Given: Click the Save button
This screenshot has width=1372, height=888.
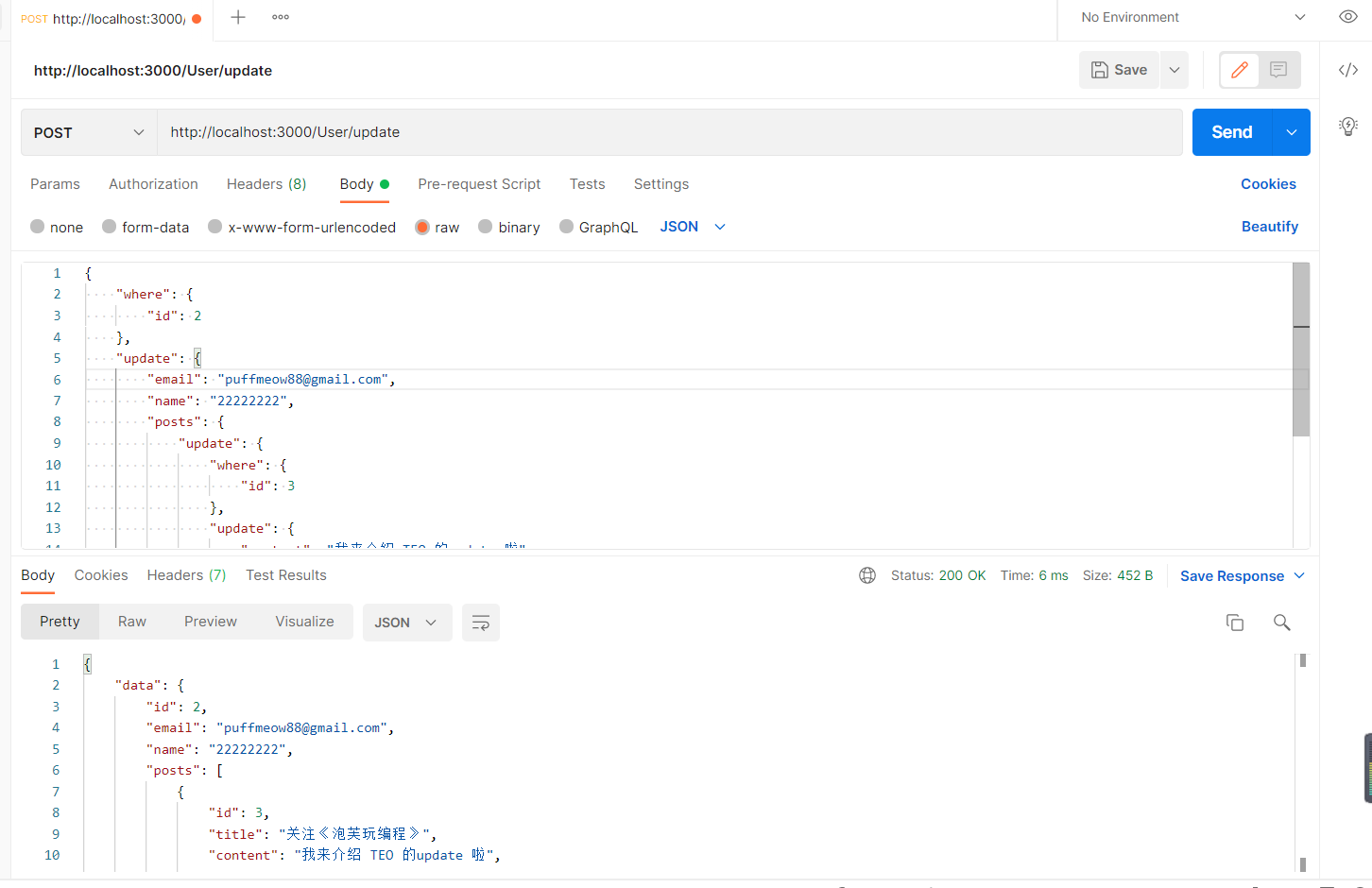Looking at the screenshot, I should pos(1120,70).
